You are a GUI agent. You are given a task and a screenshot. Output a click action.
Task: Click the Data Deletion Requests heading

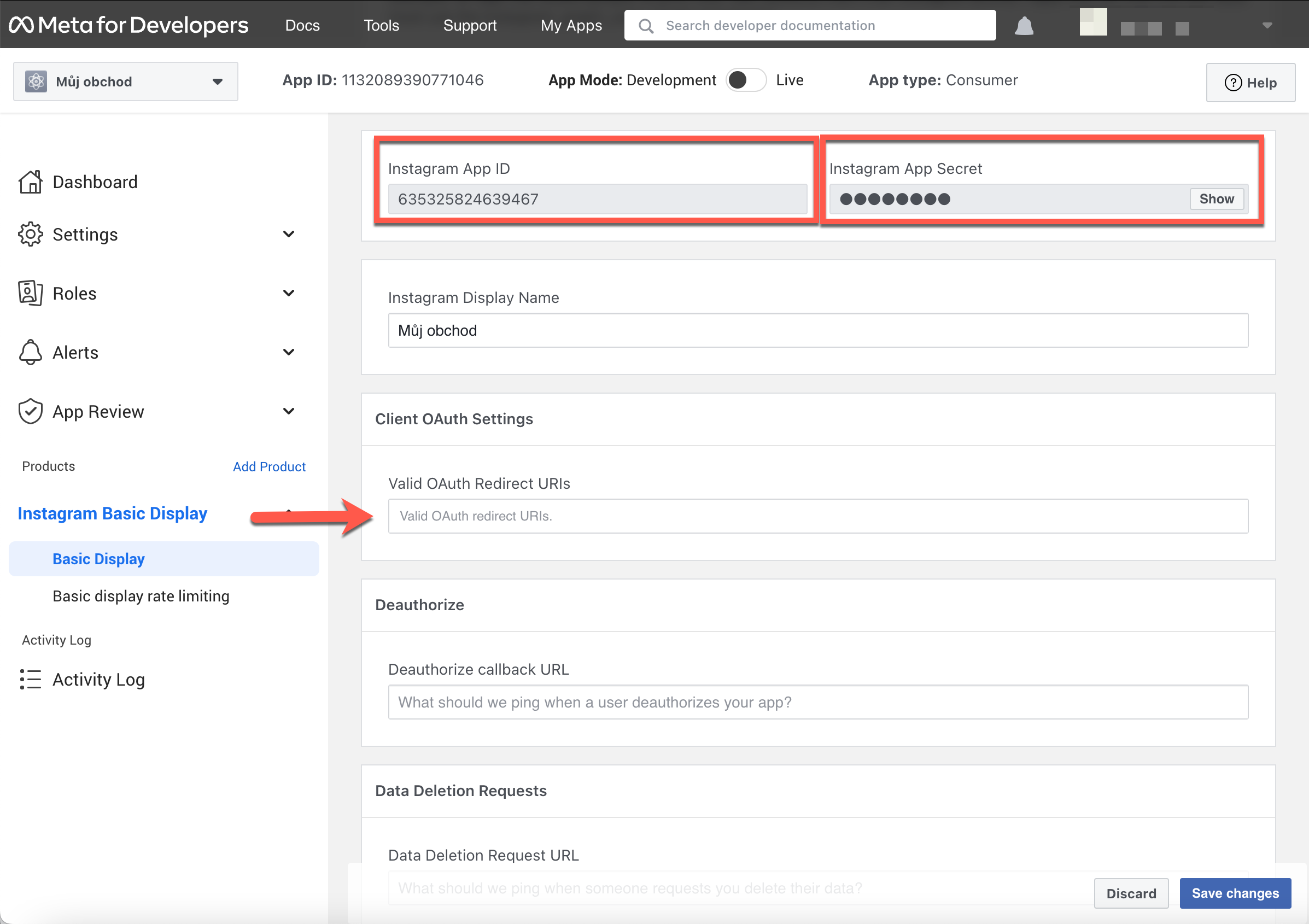pos(460,791)
